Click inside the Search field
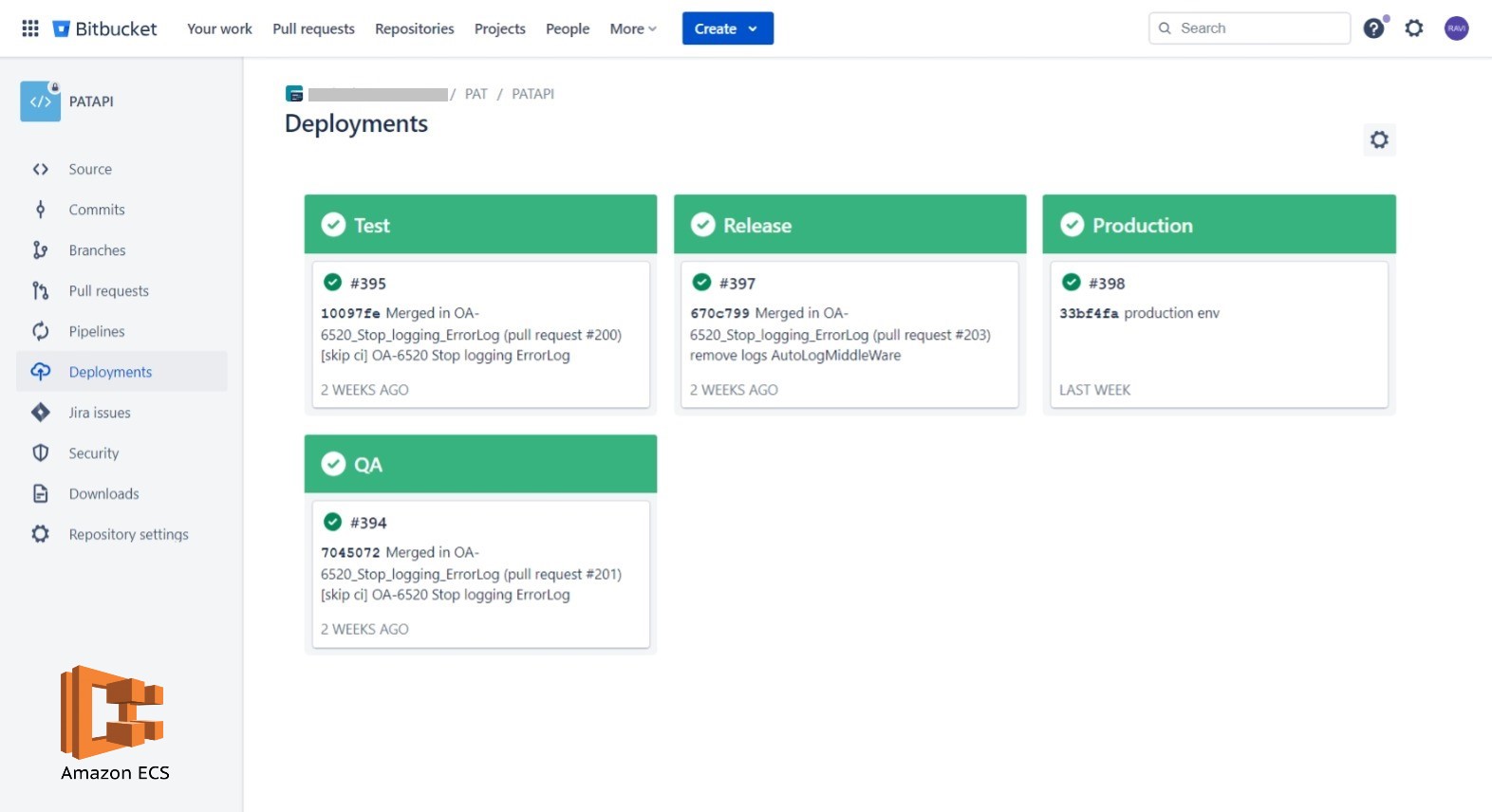1492x812 pixels. [1259, 28]
